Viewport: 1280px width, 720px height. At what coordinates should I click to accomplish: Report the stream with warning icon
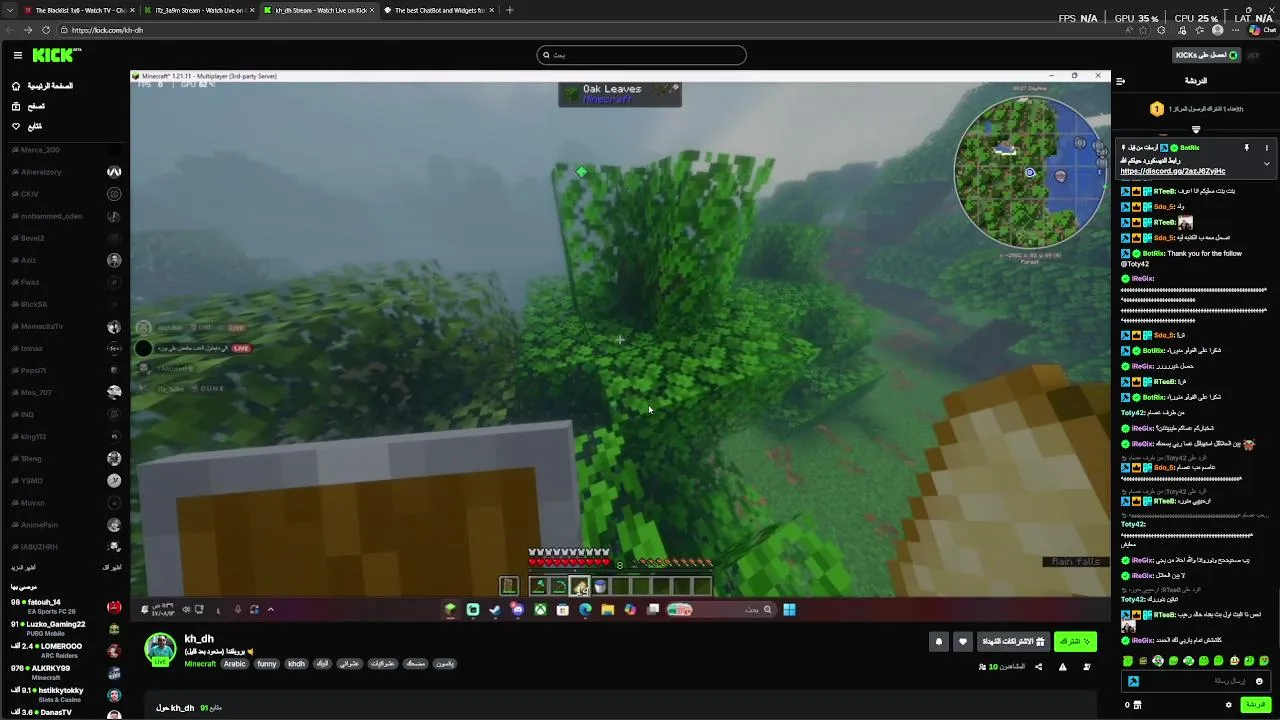[1062, 667]
